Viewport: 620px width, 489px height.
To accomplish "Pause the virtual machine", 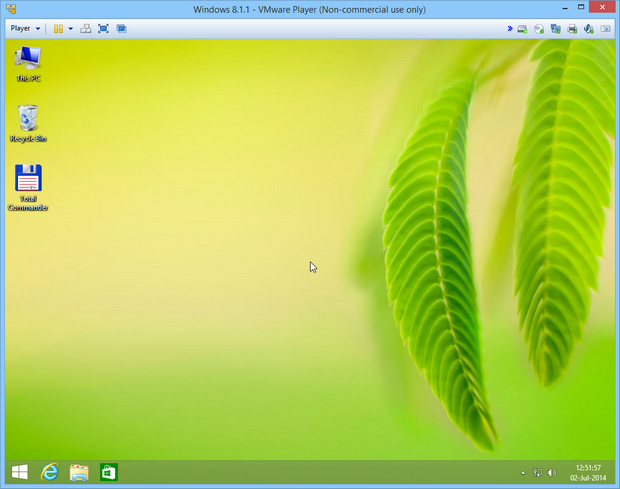I will [58, 29].
